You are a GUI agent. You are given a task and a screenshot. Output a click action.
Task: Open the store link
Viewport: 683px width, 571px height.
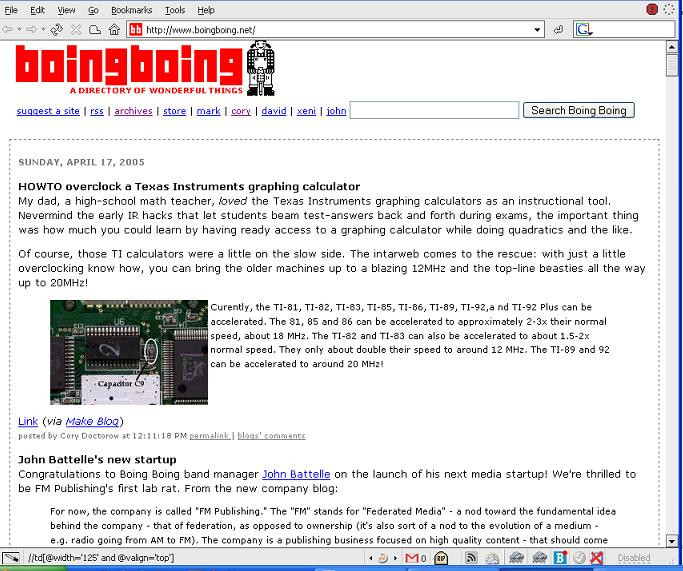click(x=175, y=111)
